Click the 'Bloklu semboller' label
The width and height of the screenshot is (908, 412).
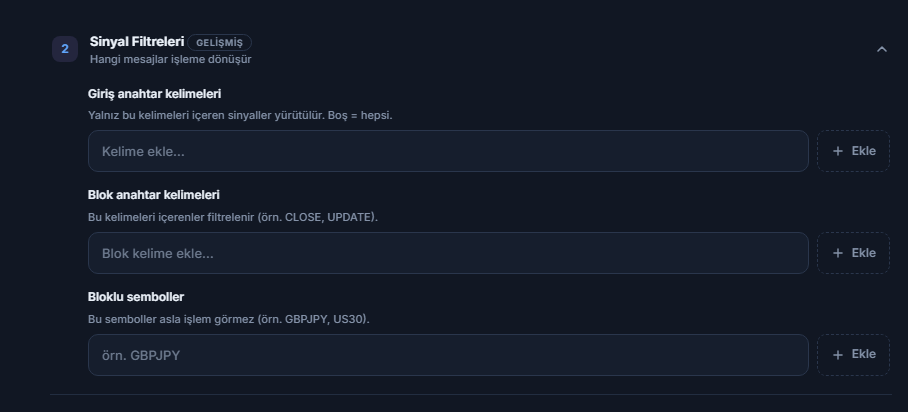136,297
